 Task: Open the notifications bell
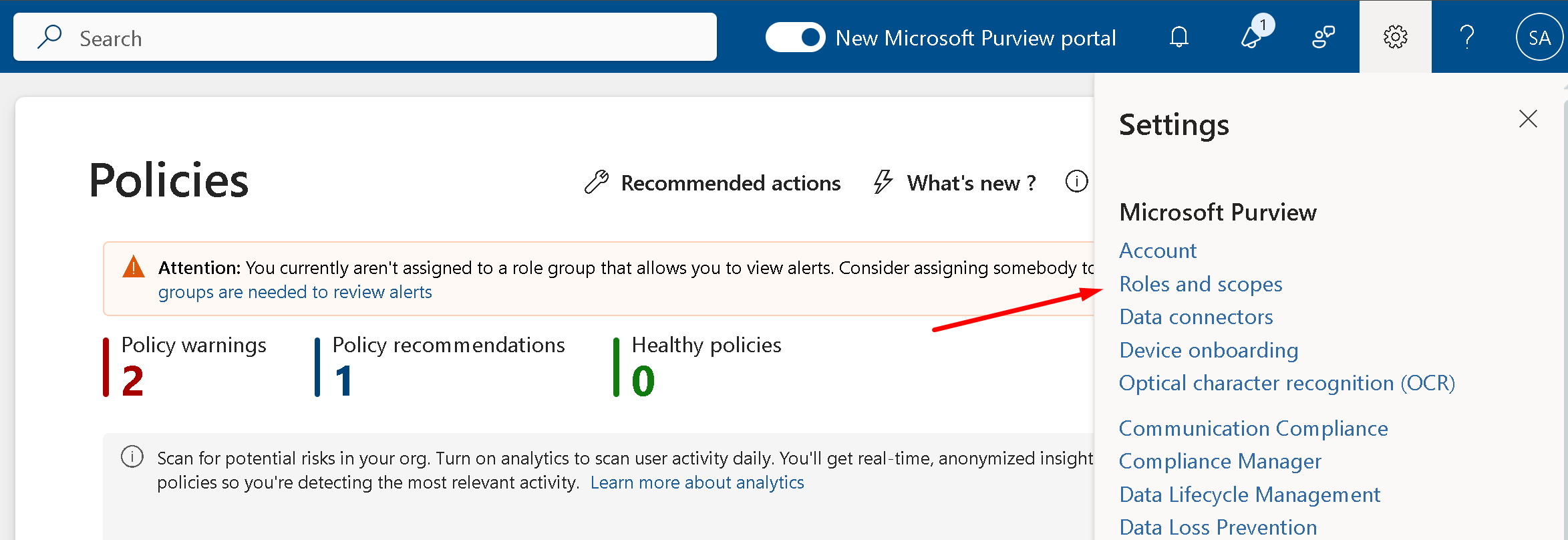(x=1179, y=37)
